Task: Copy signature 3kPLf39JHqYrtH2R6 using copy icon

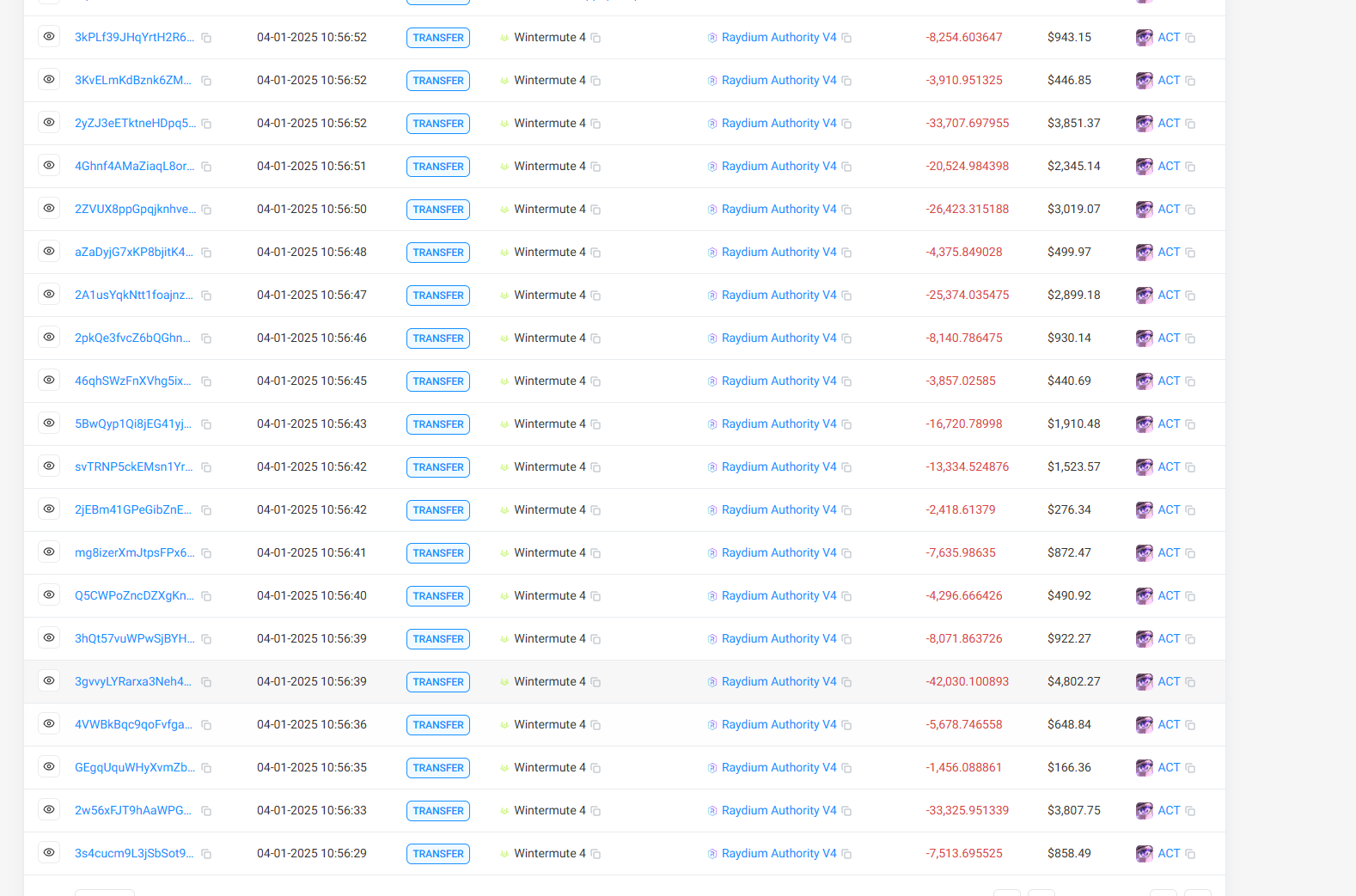Action: tap(206, 38)
